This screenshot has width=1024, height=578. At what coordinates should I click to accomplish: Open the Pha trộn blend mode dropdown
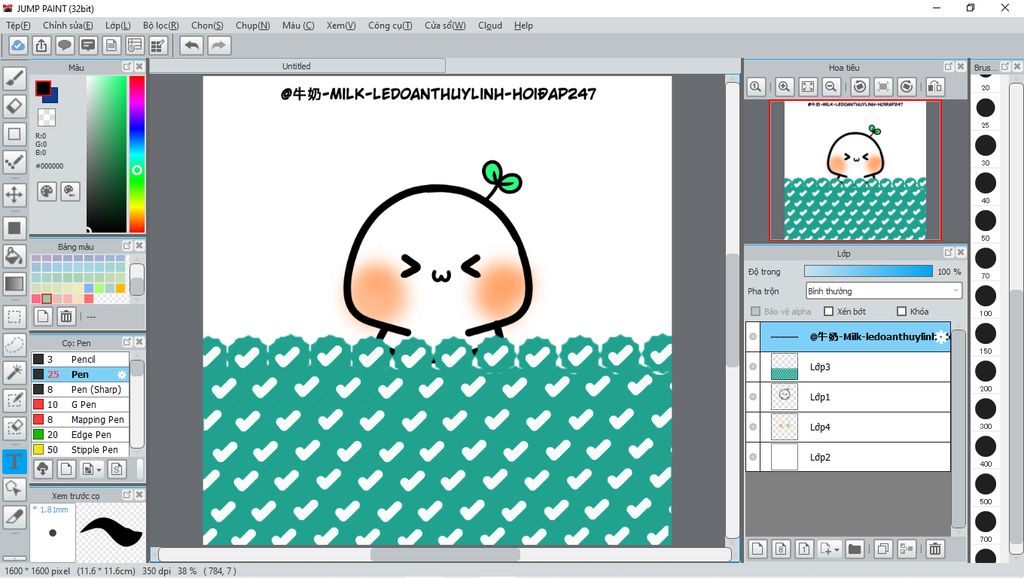tap(884, 291)
